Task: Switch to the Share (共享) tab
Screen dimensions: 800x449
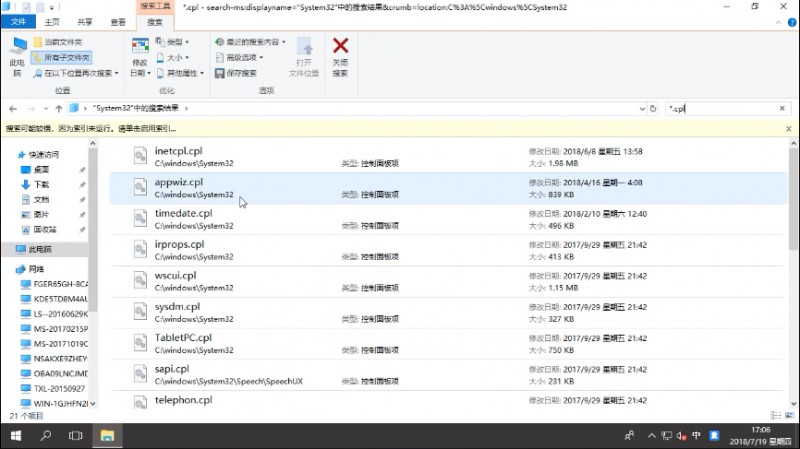Action: 85,22
